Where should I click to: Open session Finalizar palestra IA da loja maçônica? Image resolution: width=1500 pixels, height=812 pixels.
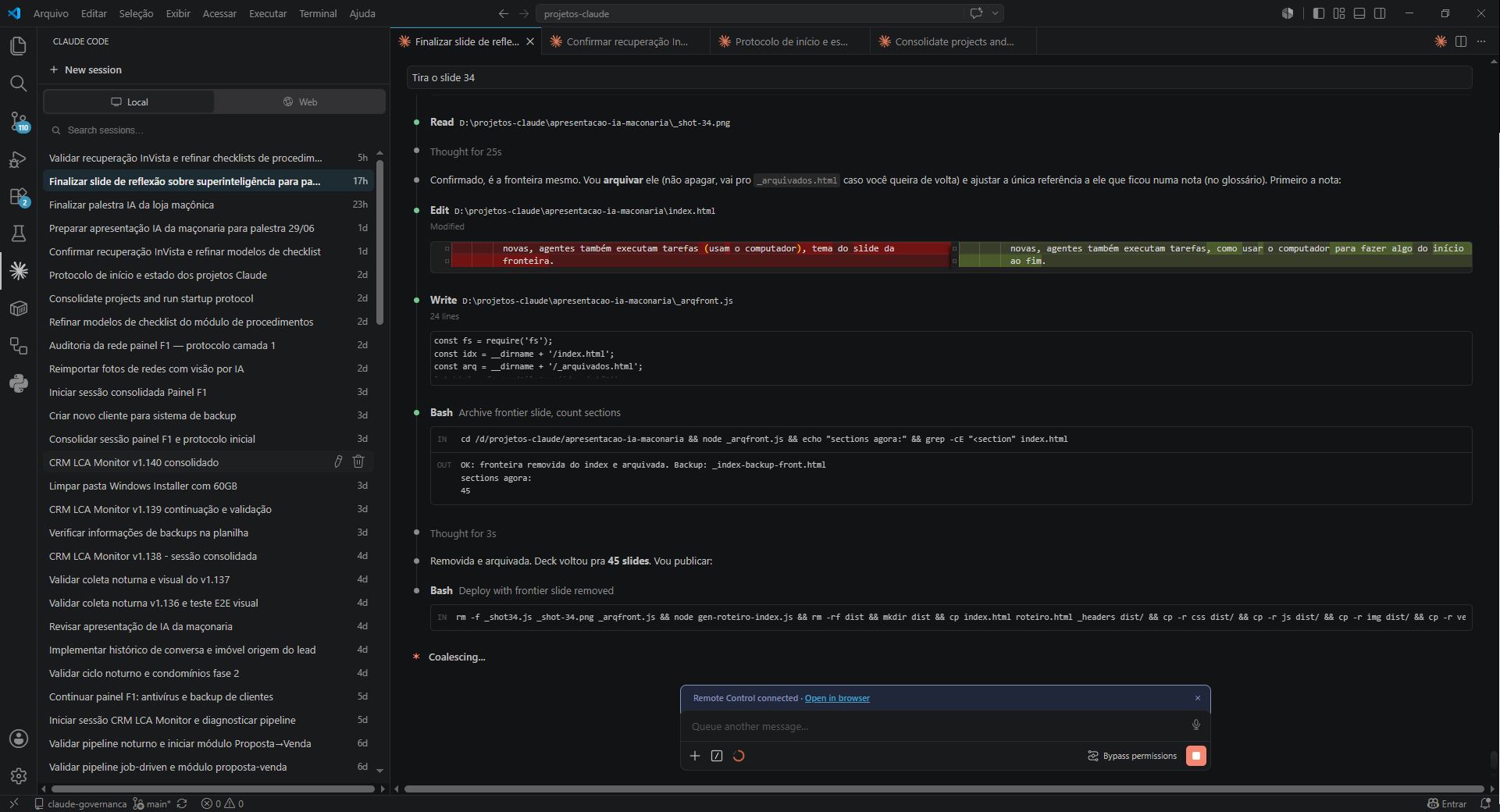pos(208,205)
